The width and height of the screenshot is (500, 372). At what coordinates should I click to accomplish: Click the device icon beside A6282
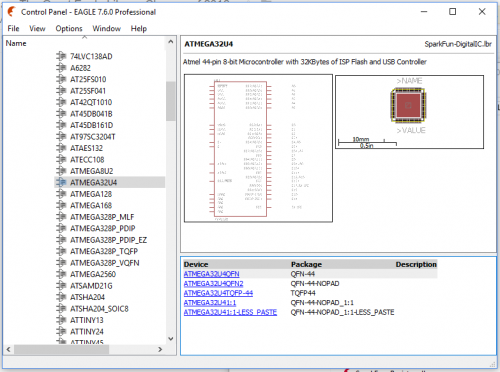pos(61,68)
